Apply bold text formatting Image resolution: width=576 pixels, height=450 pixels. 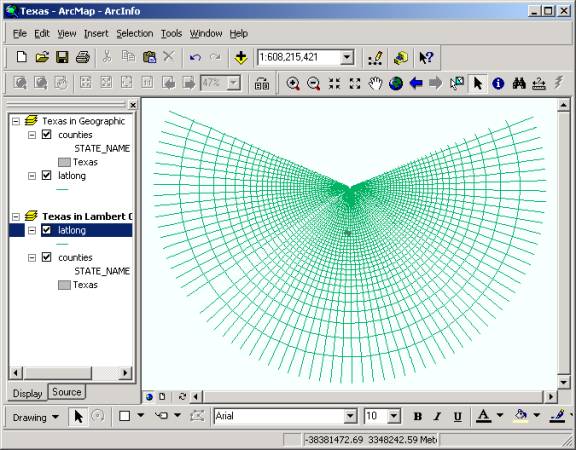[x=417, y=417]
